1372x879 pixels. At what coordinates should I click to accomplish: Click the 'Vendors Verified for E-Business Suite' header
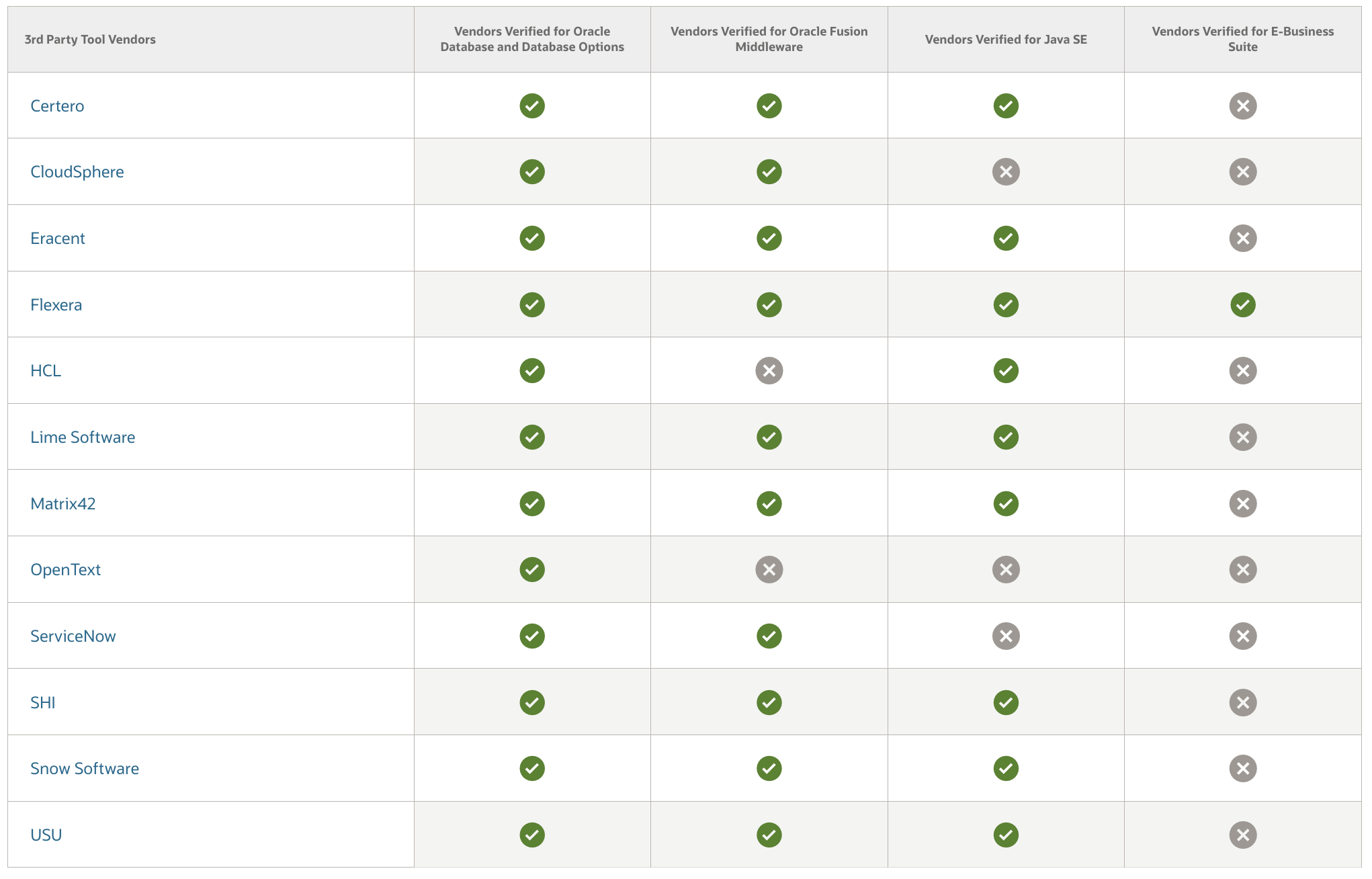[1243, 39]
